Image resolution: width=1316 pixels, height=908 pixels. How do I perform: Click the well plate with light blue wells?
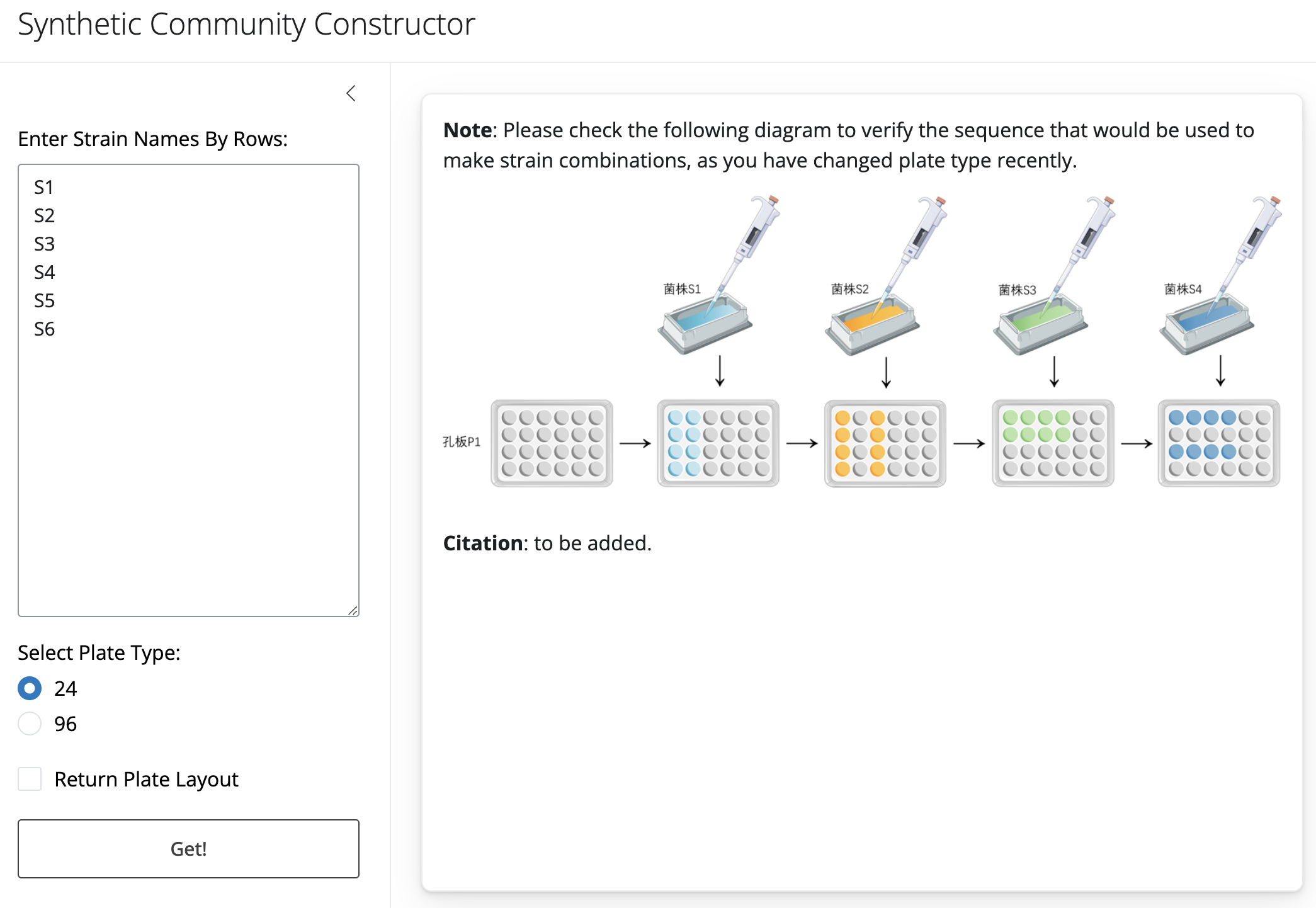[x=718, y=443]
